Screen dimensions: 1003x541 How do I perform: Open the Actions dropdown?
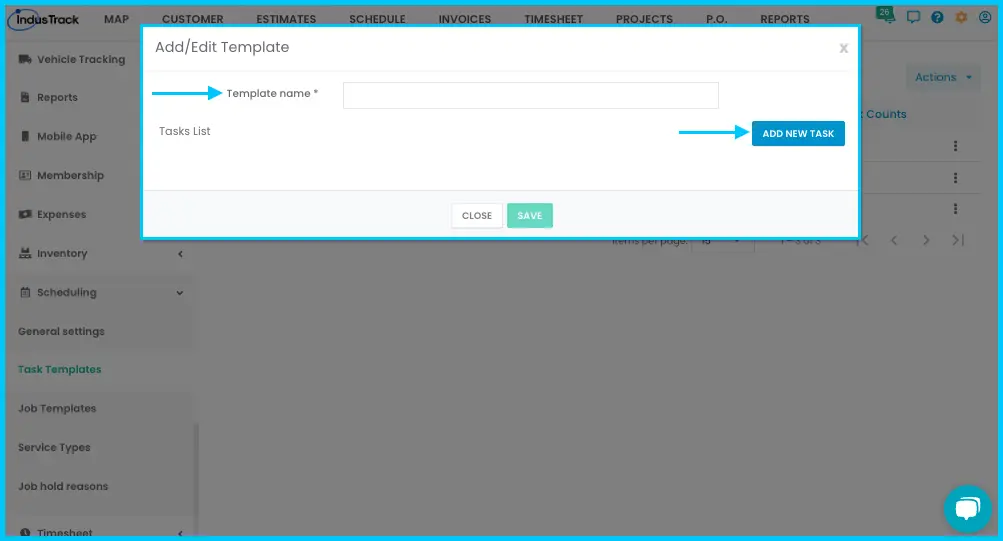[x=943, y=77]
